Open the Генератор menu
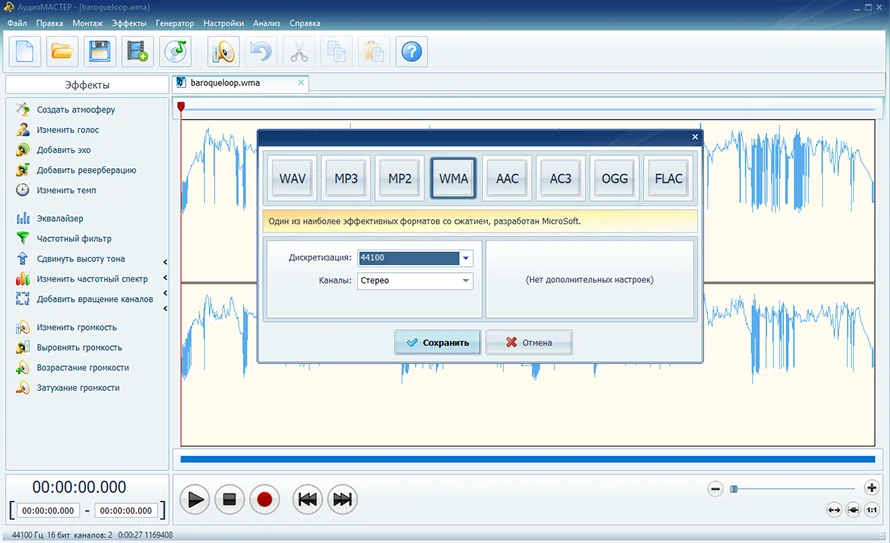 click(175, 23)
